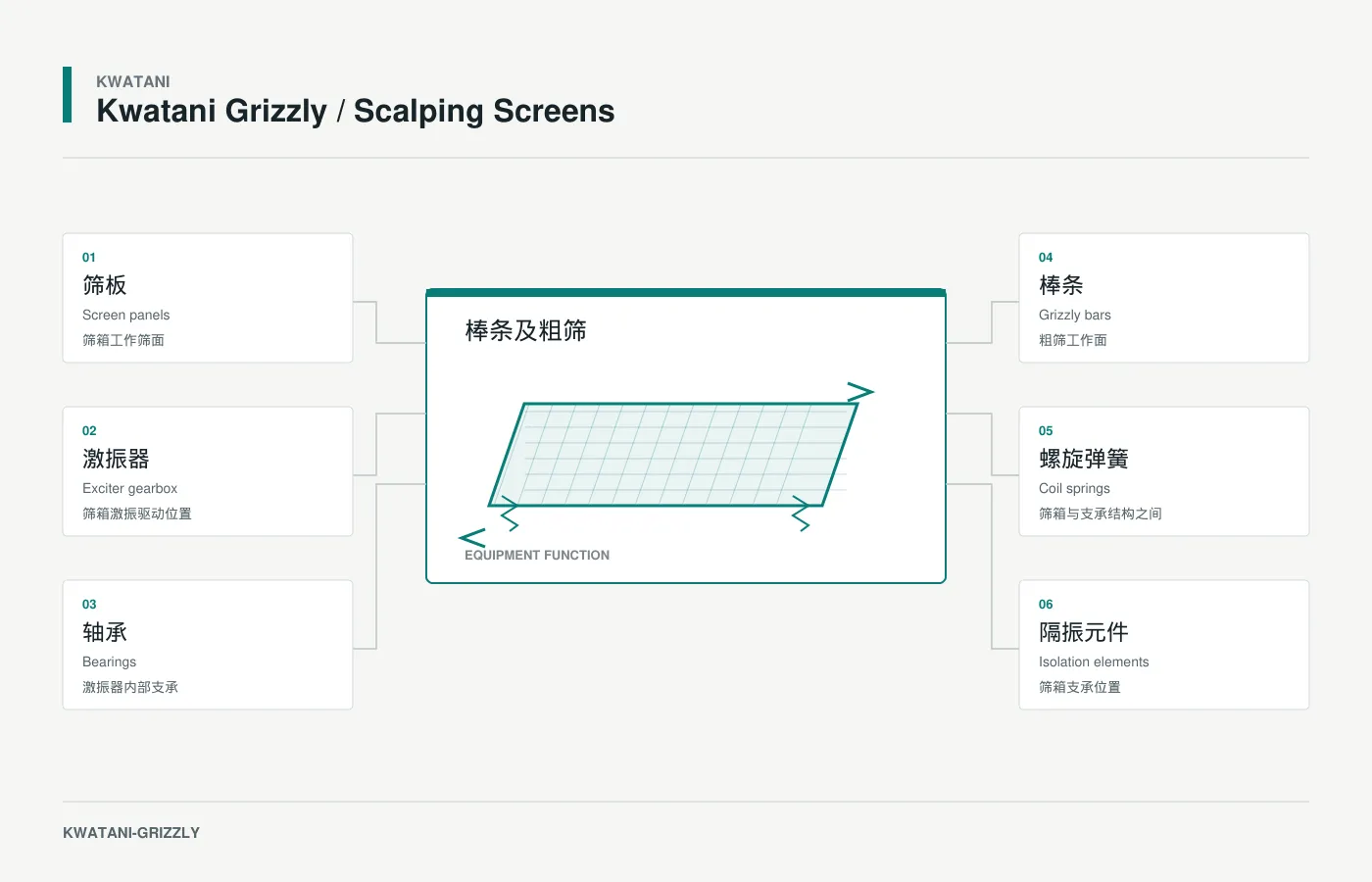Click the Coil springs English subtitle

[x=1075, y=488]
